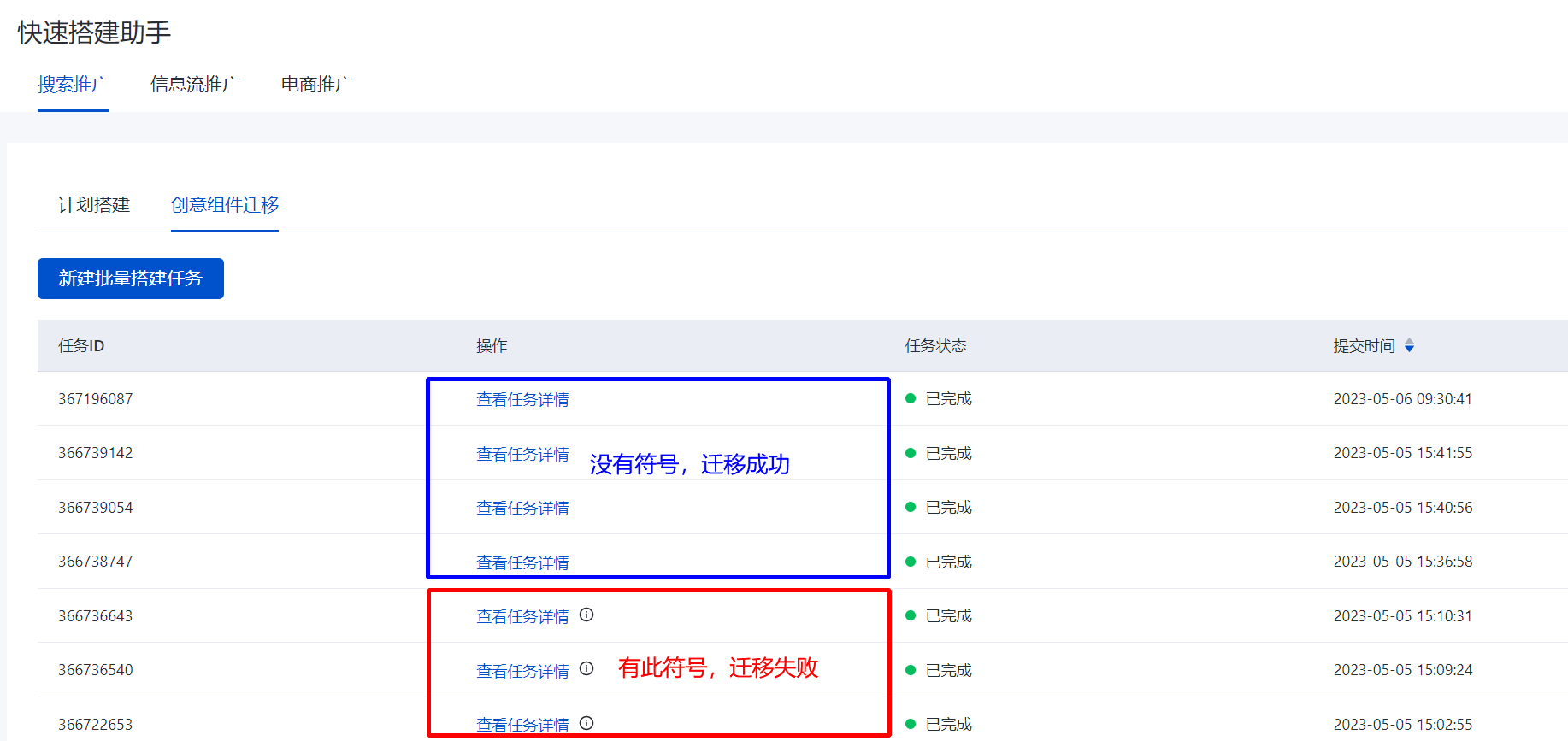Switch to the 搜索推广 tab
Screen dimensions: 1568x741
coord(73,84)
